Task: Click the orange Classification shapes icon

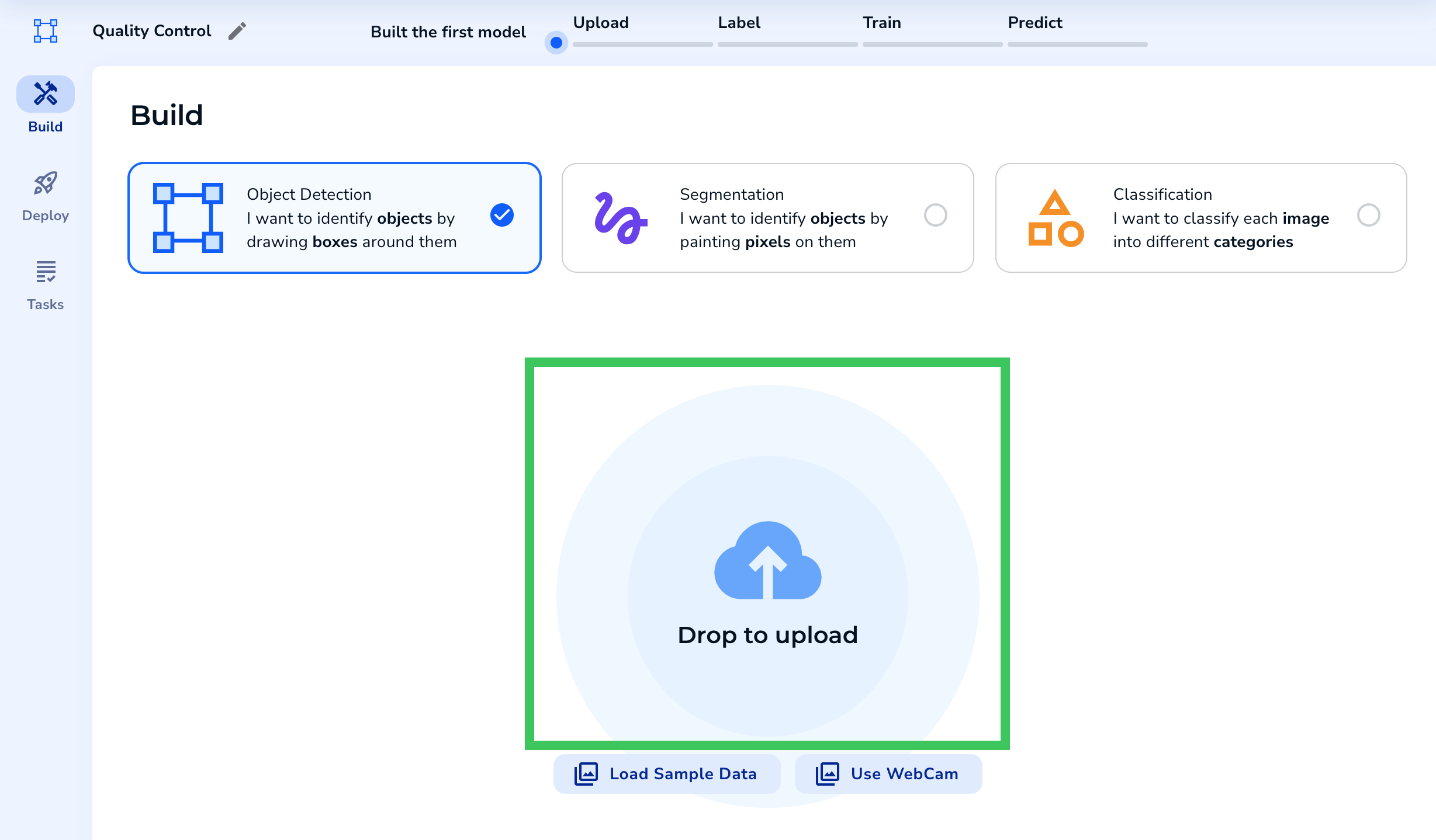Action: 1056,218
